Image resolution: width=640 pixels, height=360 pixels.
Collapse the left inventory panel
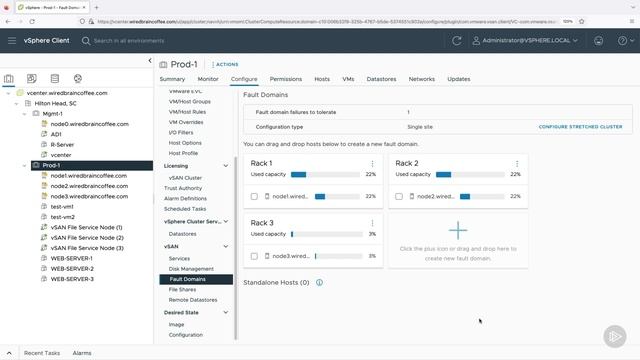point(150,60)
